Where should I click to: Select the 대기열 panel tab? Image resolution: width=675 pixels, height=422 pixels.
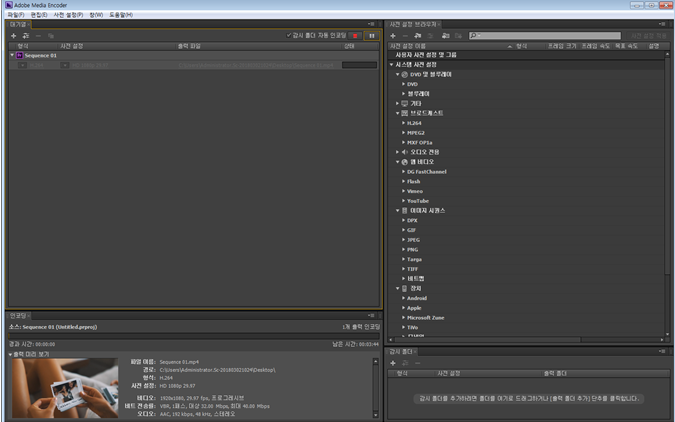coord(18,25)
